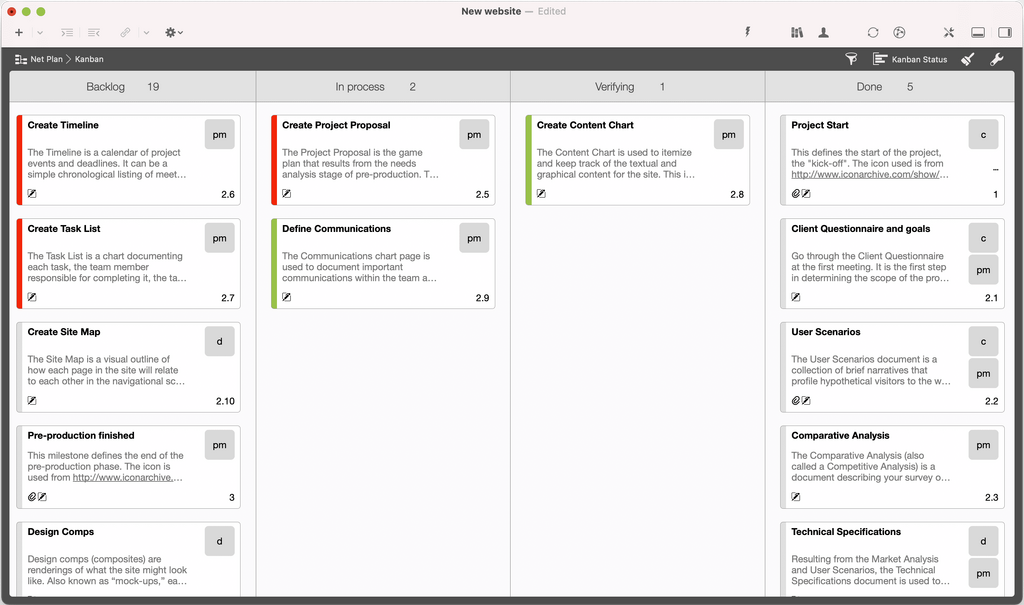Click the indent activity icon
Image resolution: width=1024 pixels, height=605 pixels.
67,33
